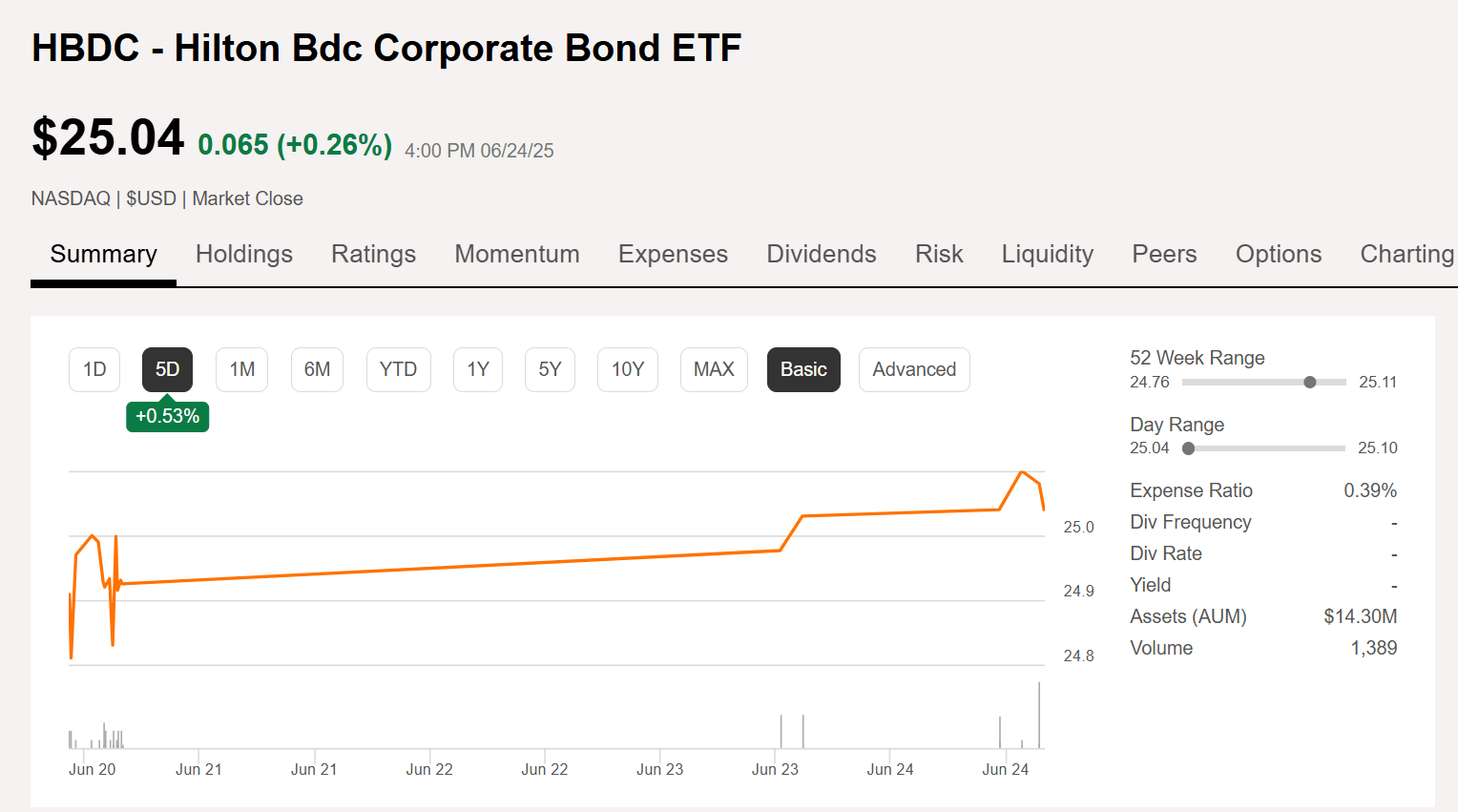The width and height of the screenshot is (1458, 812).
Task: Click the 5Y range button
Action: point(550,369)
